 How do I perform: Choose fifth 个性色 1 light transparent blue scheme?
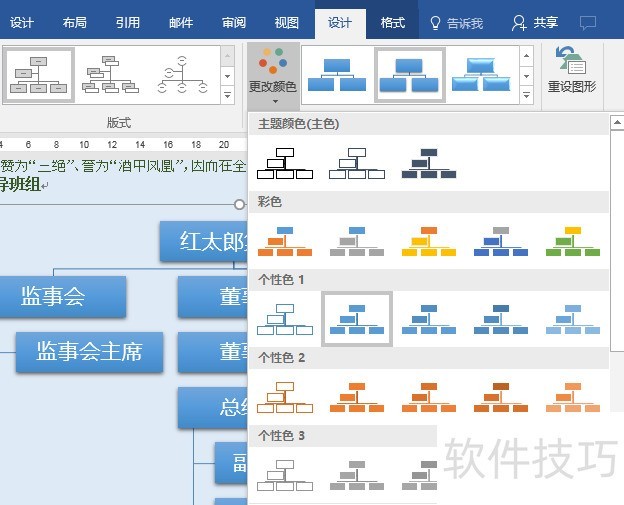coord(573,320)
